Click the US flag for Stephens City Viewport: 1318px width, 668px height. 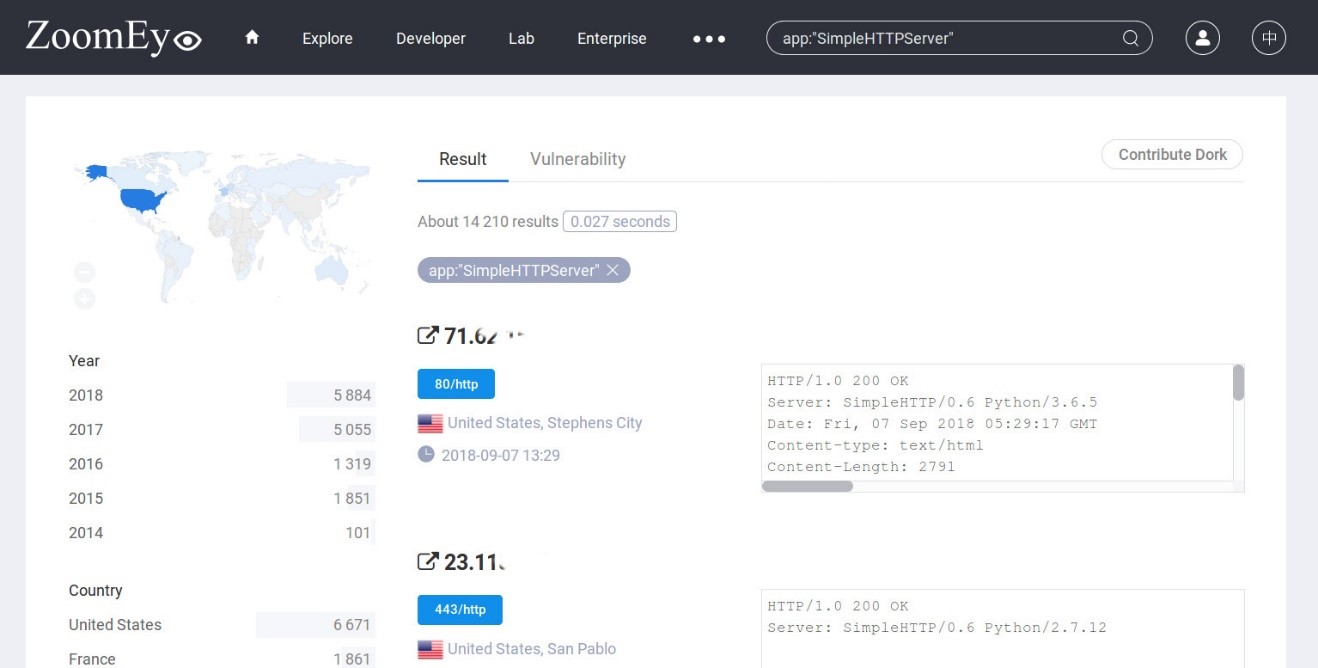coord(430,424)
